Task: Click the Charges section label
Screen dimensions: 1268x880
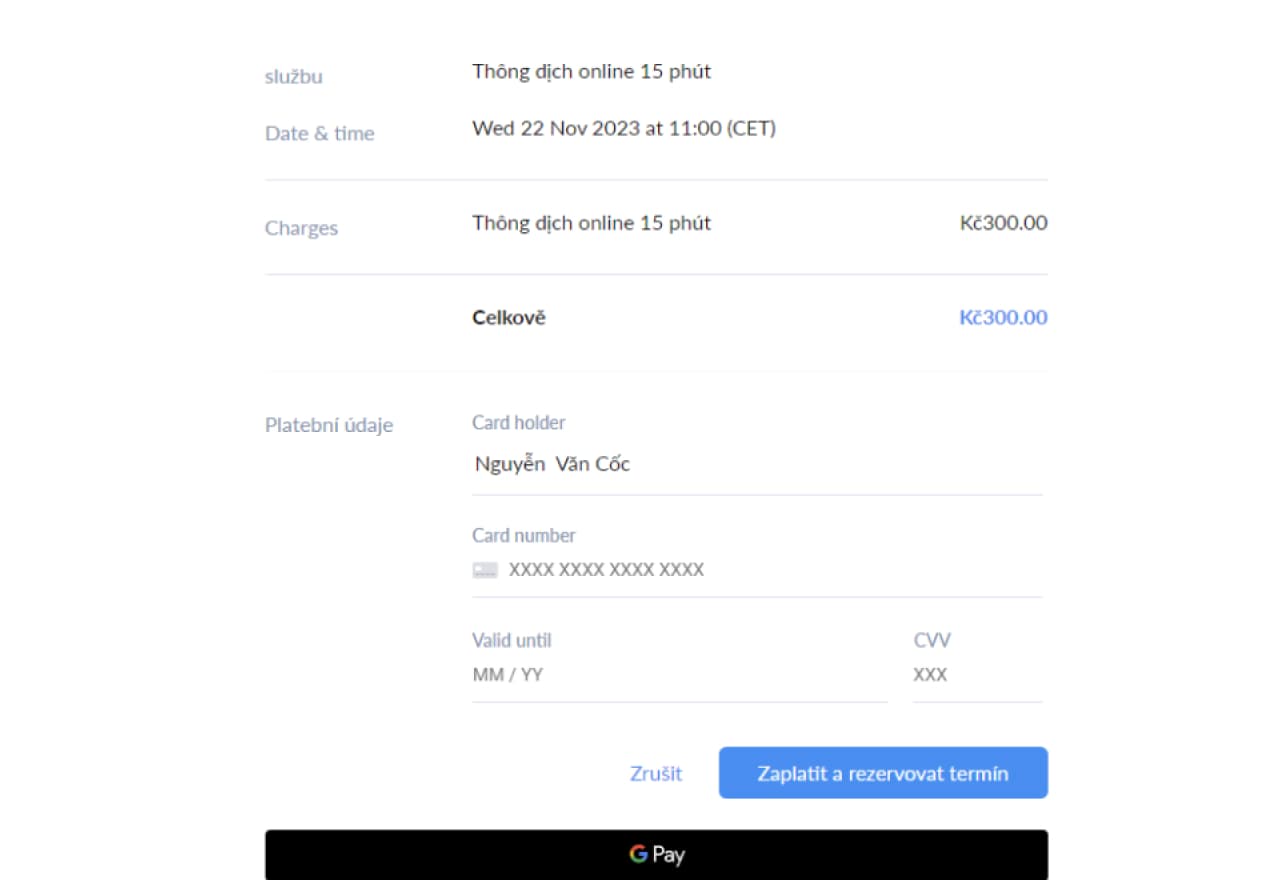Action: point(301,228)
